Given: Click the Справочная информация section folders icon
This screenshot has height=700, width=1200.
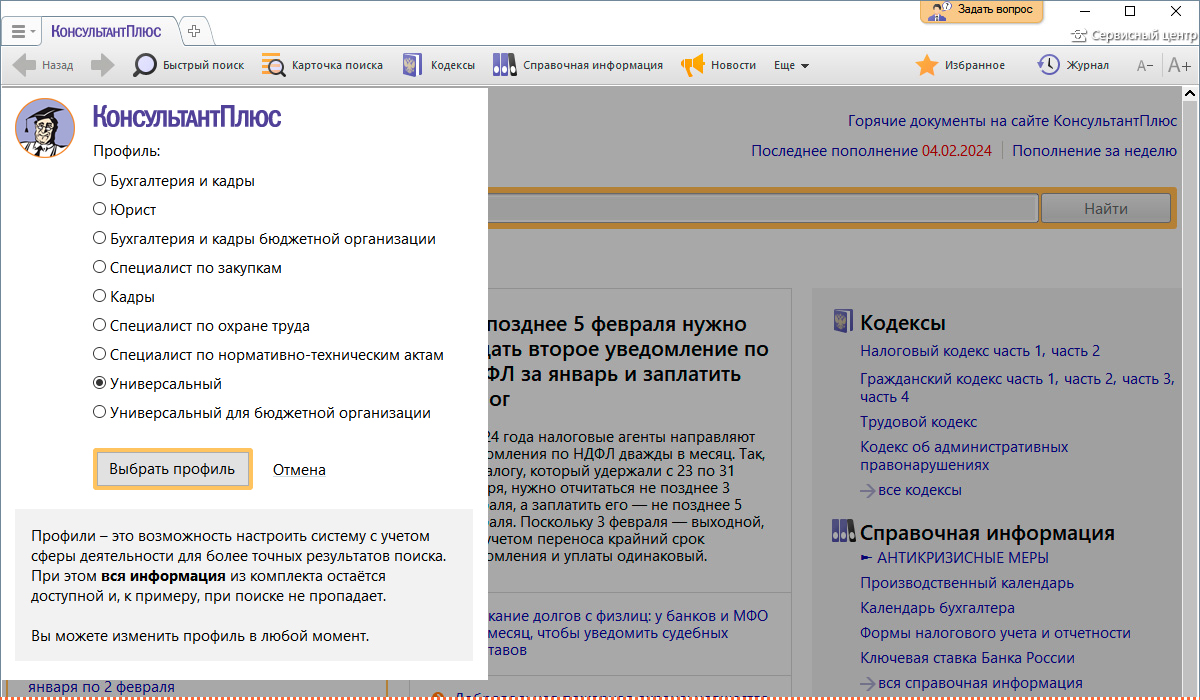Looking at the screenshot, I should (x=843, y=531).
